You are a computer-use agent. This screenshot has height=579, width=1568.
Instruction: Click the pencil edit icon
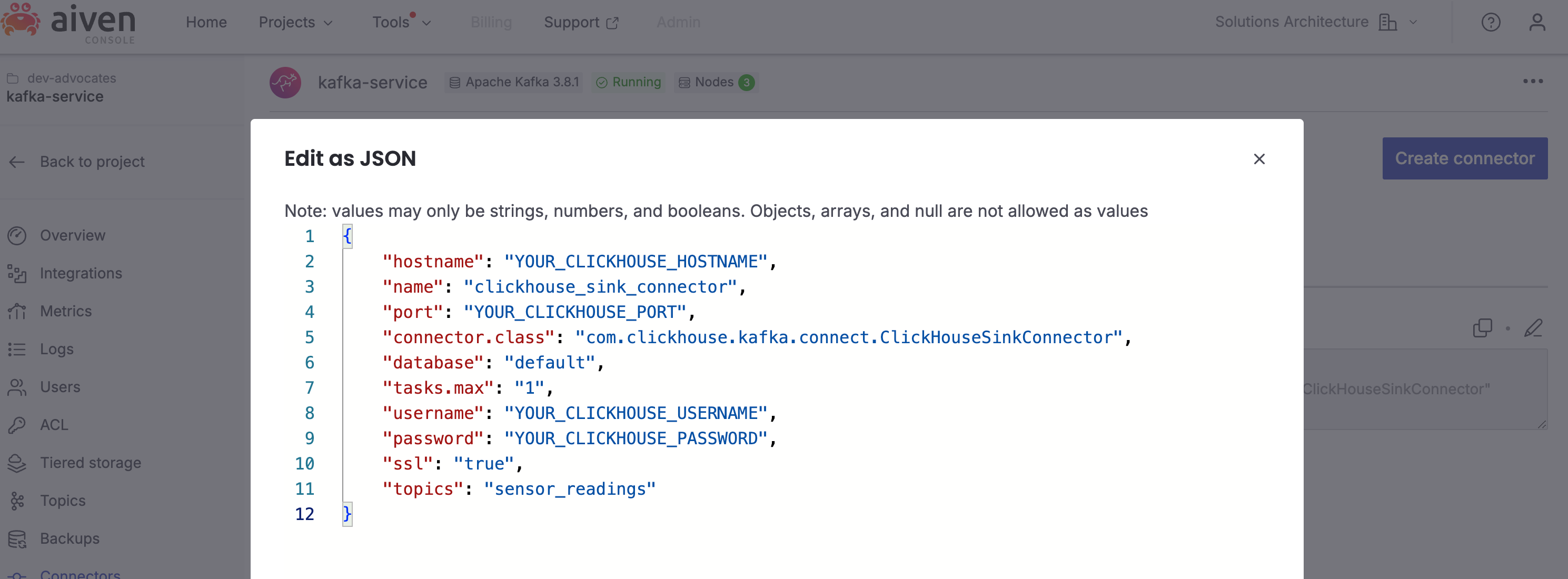pos(1533,328)
